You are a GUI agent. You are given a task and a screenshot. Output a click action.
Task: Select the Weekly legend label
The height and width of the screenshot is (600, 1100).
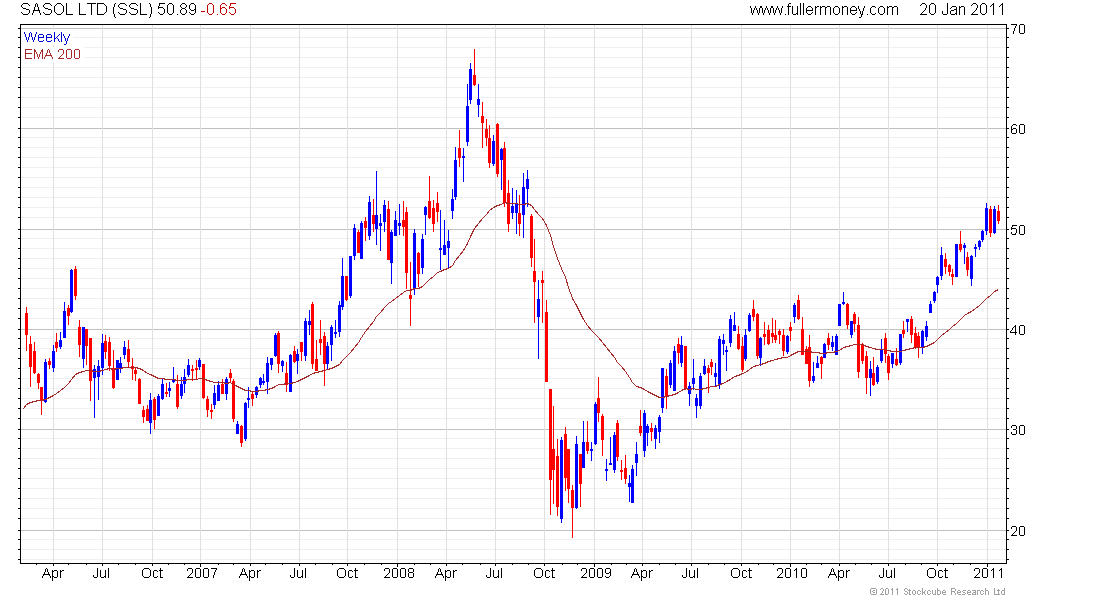tap(47, 37)
